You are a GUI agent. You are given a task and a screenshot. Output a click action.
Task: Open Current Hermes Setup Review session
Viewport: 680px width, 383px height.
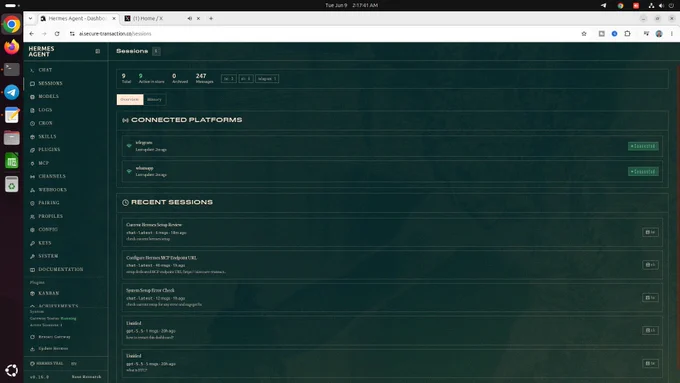392,232
